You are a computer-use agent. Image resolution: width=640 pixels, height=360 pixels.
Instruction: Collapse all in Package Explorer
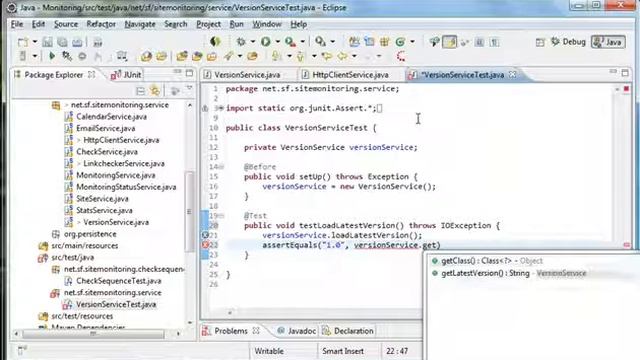click(x=140, y=91)
